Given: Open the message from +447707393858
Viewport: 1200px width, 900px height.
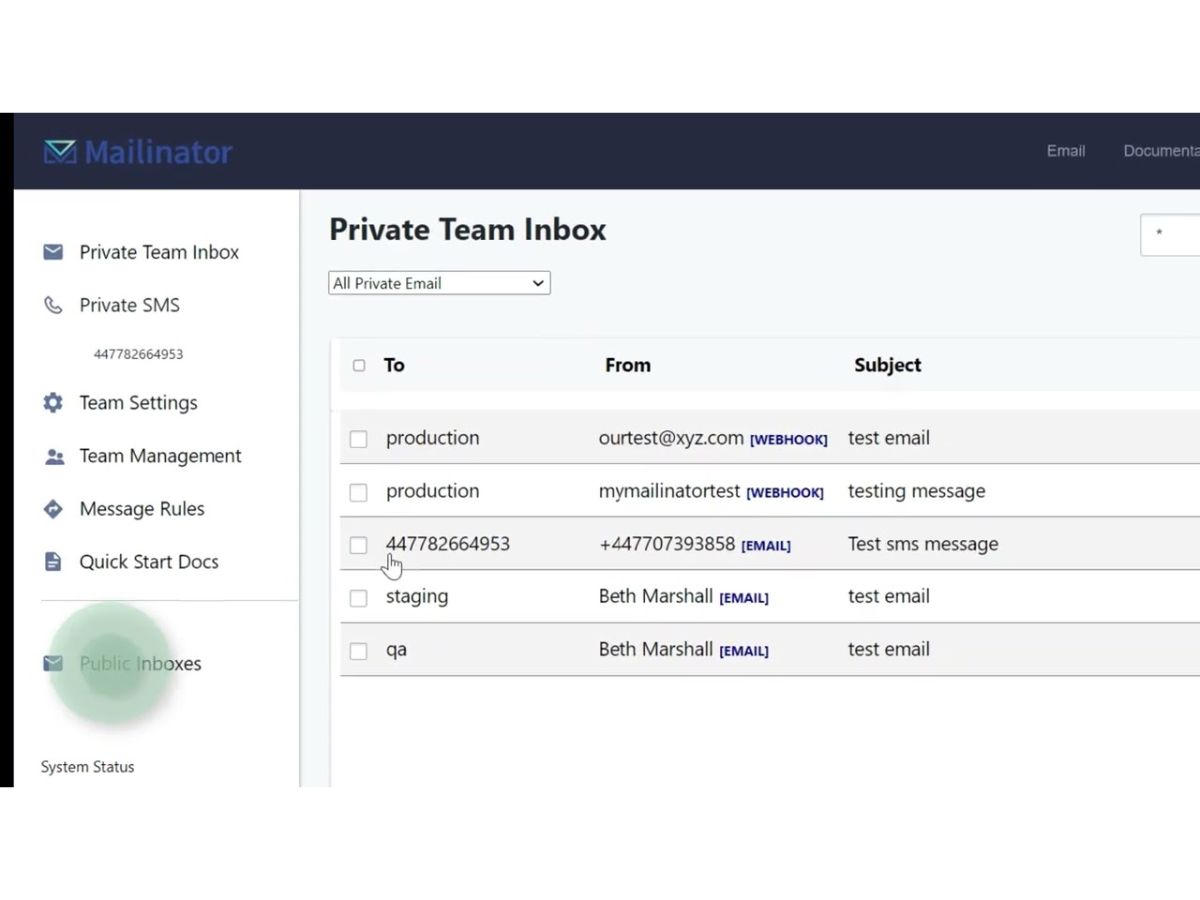Looking at the screenshot, I should (667, 544).
